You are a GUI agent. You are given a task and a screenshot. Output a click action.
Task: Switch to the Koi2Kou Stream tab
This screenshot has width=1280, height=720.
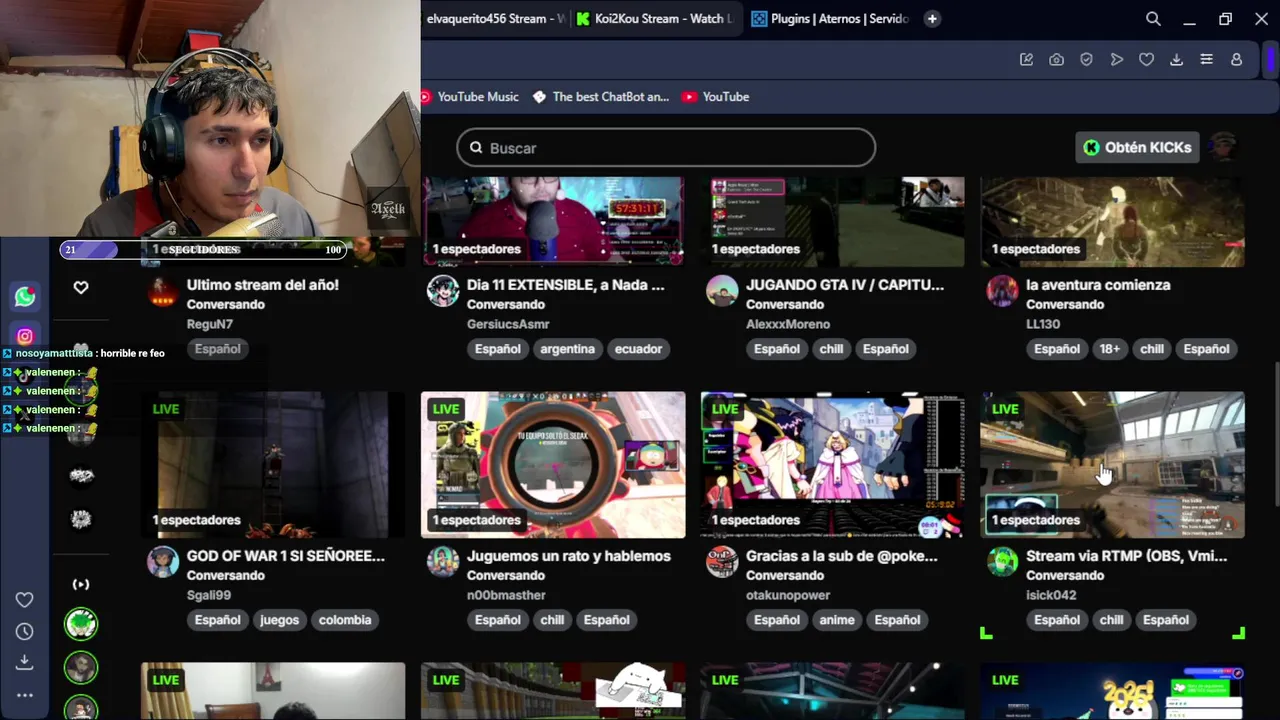(655, 19)
